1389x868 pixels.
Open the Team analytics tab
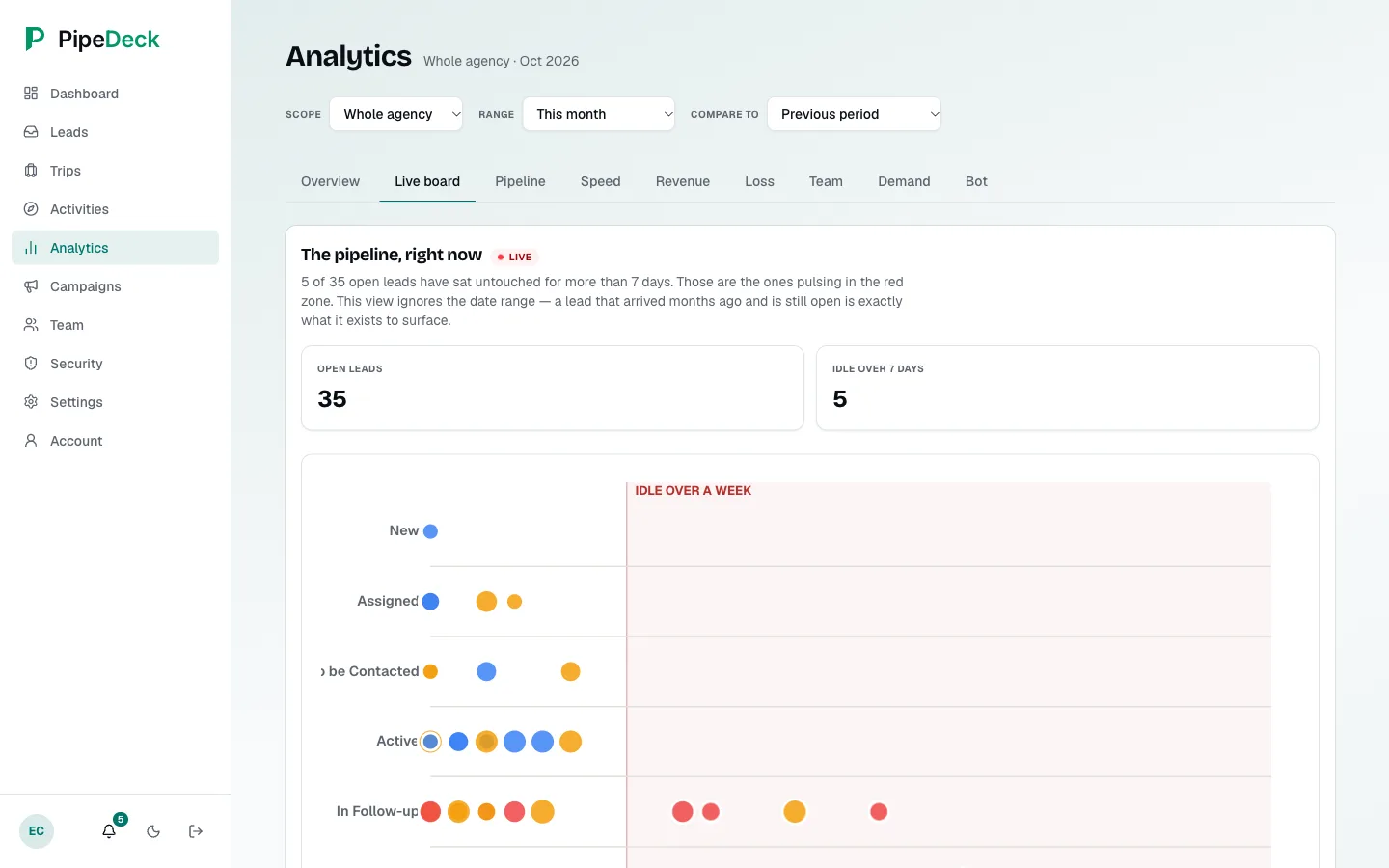tap(826, 181)
